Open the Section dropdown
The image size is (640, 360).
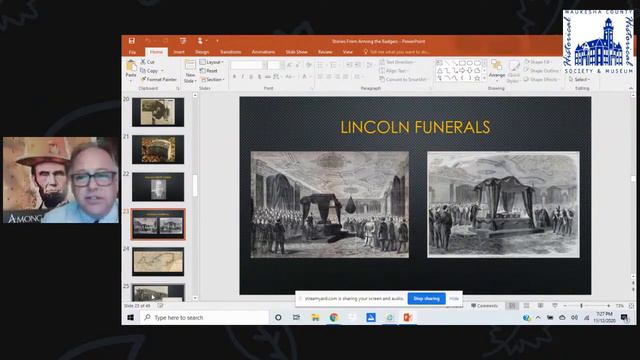[212, 79]
